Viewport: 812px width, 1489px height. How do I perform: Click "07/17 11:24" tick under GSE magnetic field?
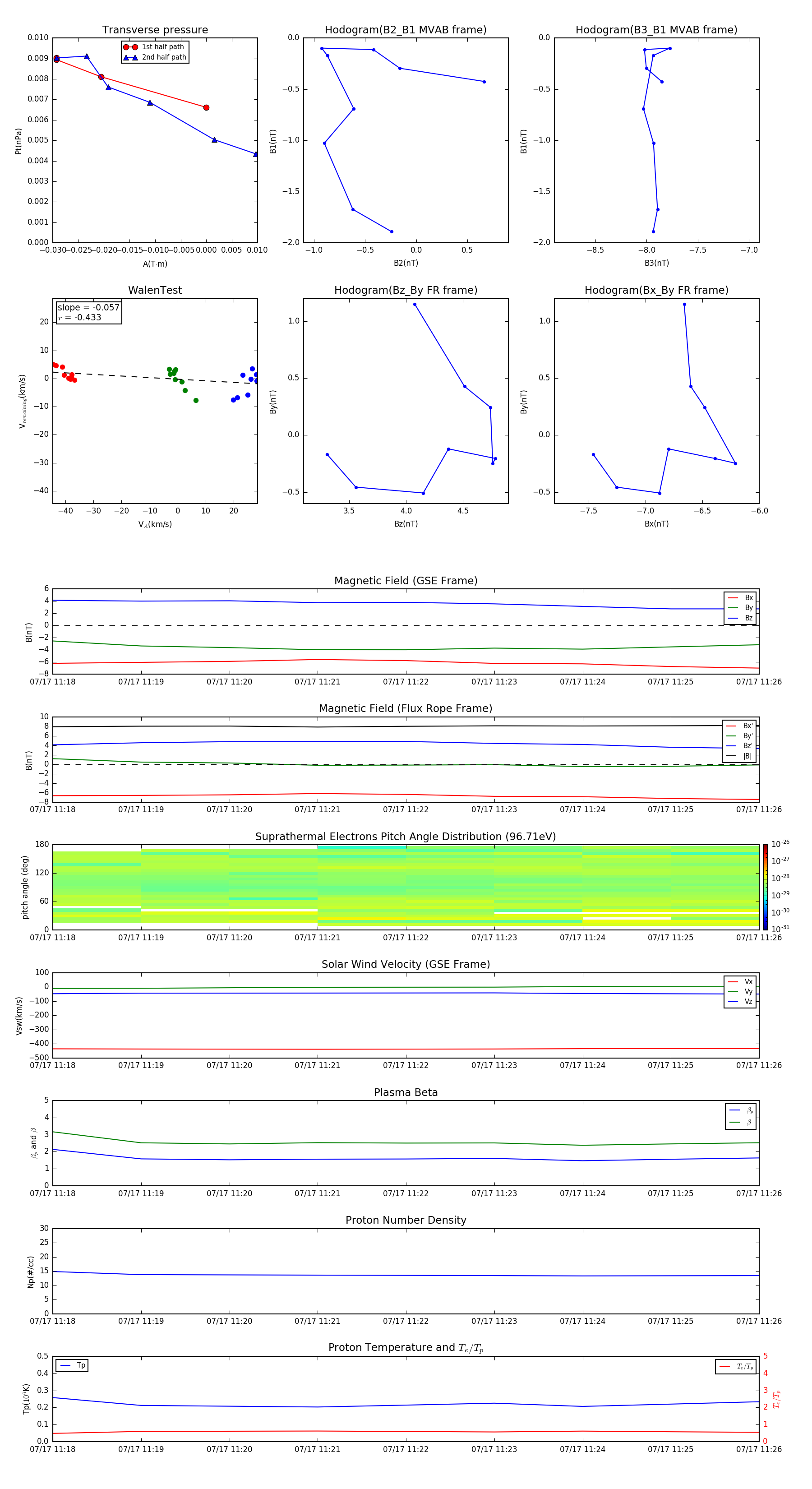(582, 682)
